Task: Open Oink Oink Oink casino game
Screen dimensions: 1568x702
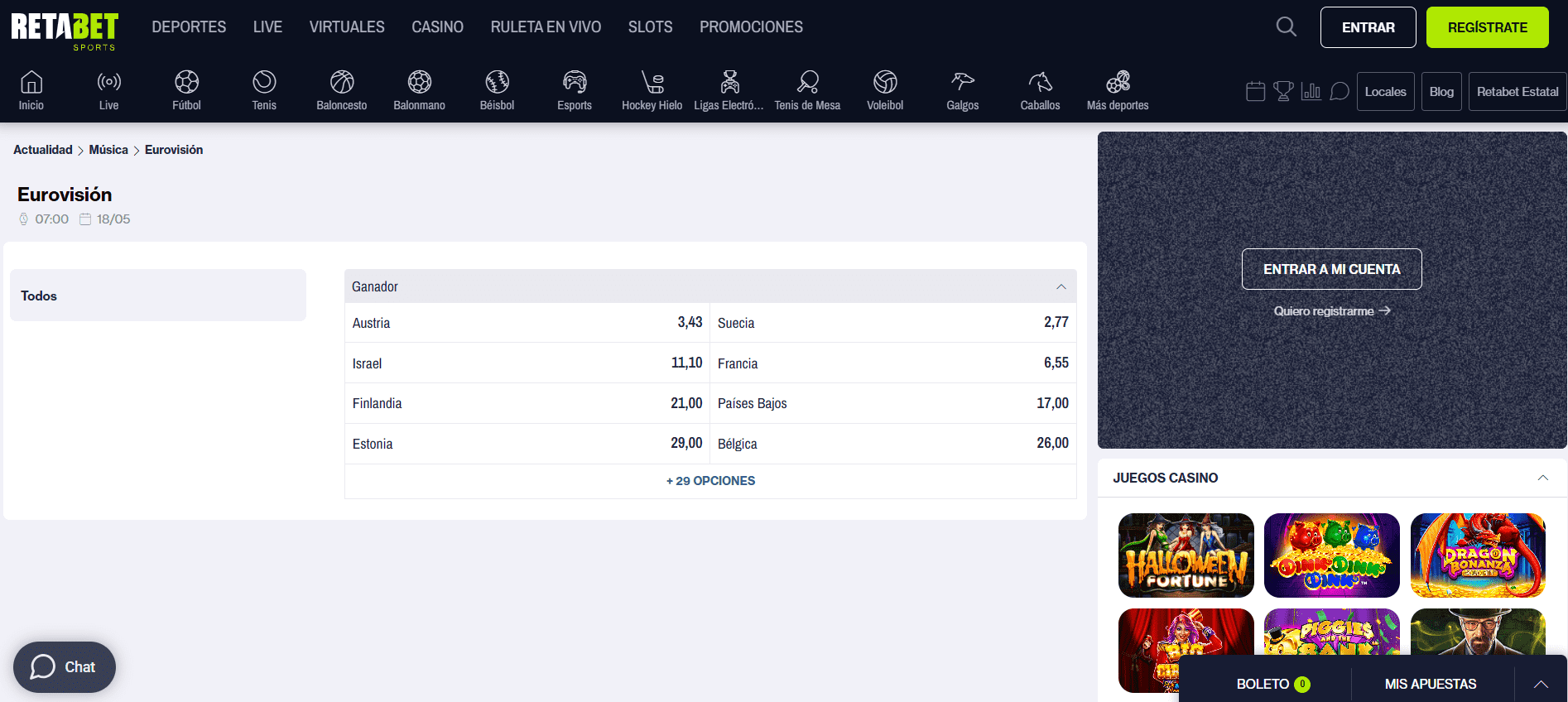Action: (x=1331, y=555)
